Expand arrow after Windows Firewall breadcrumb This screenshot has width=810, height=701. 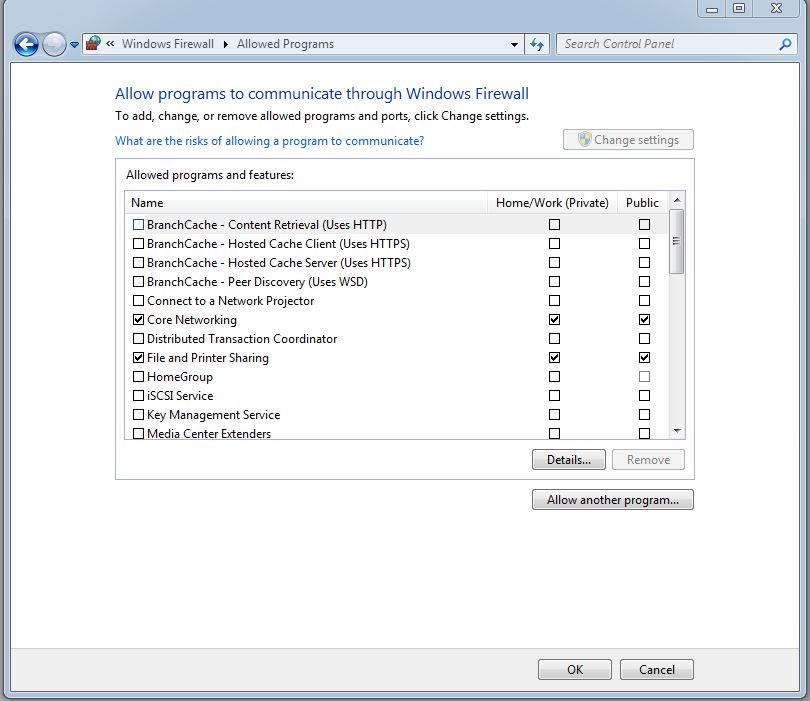coord(226,44)
